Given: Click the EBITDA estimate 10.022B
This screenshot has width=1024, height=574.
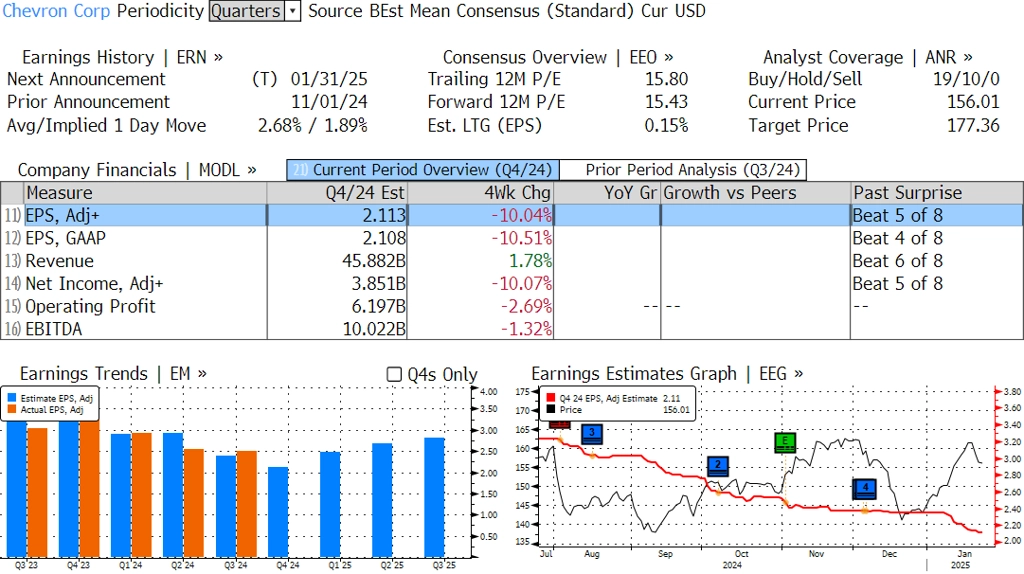Looking at the screenshot, I should pos(374,329).
